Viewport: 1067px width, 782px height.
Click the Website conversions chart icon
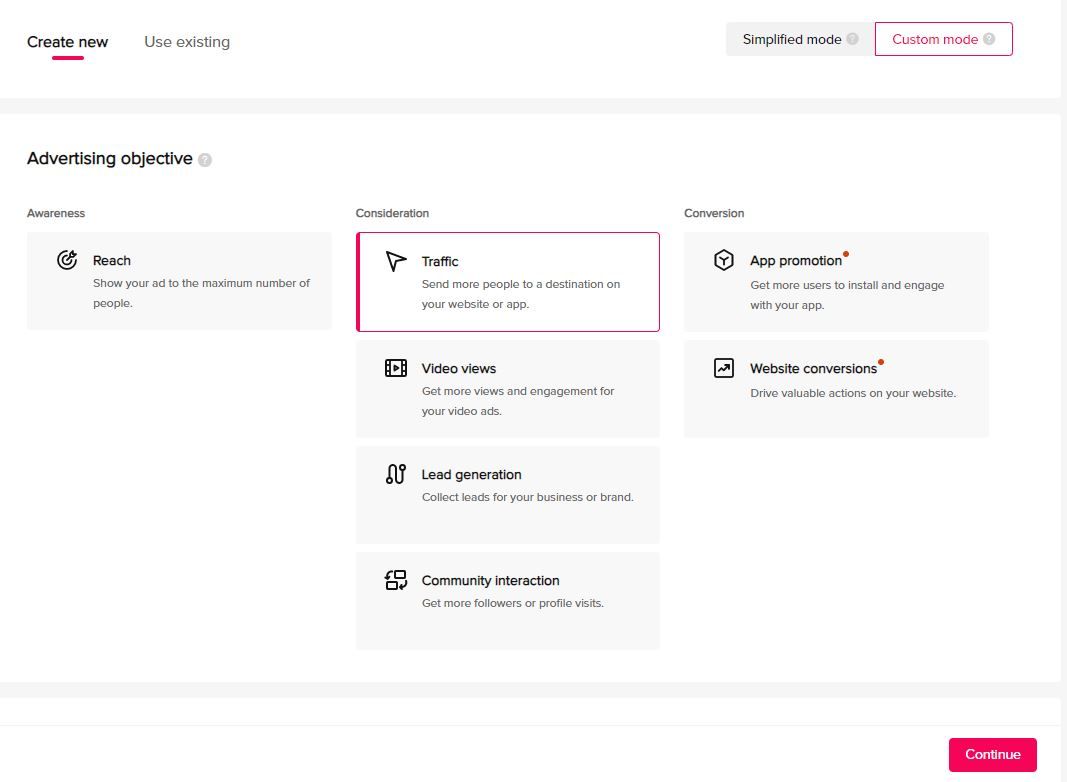723,368
